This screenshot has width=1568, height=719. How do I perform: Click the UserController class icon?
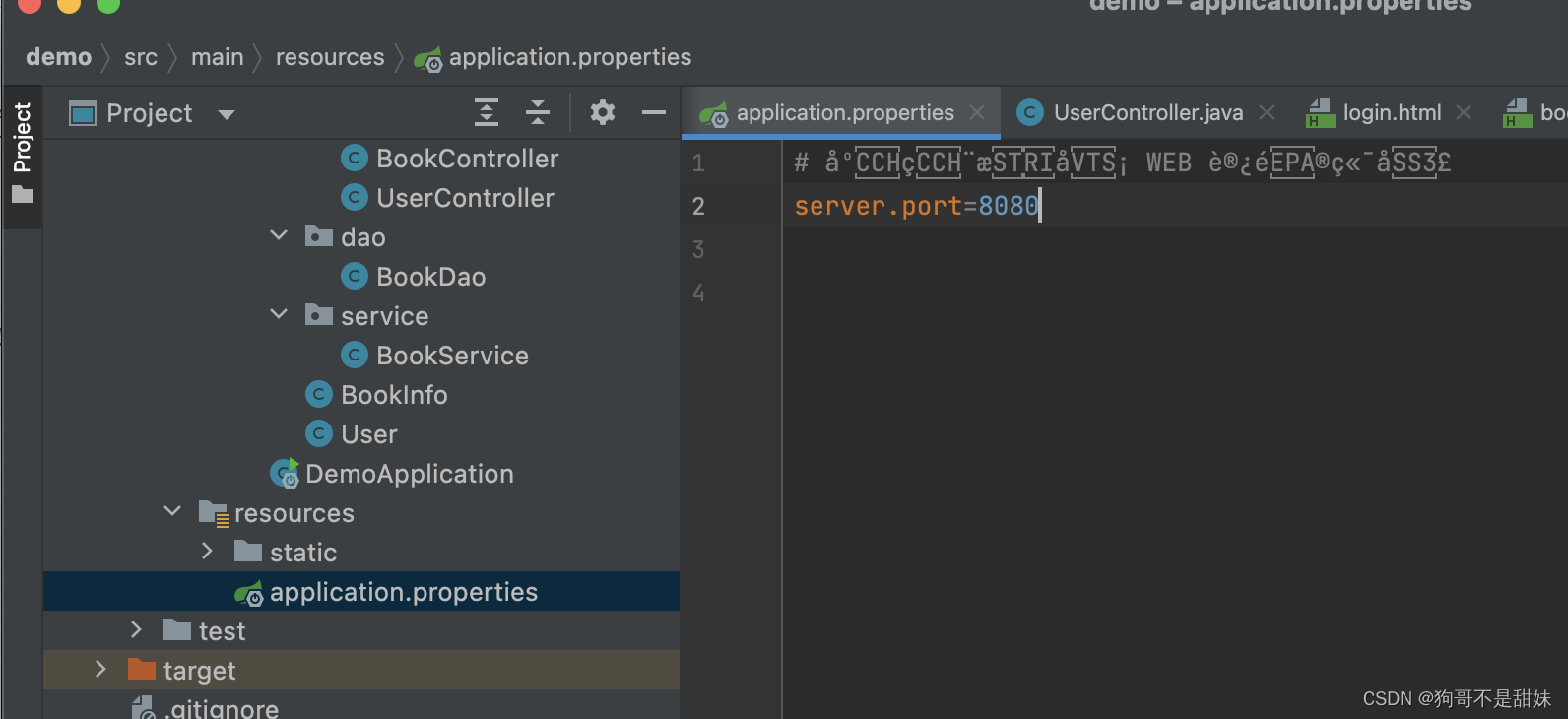[x=355, y=197]
